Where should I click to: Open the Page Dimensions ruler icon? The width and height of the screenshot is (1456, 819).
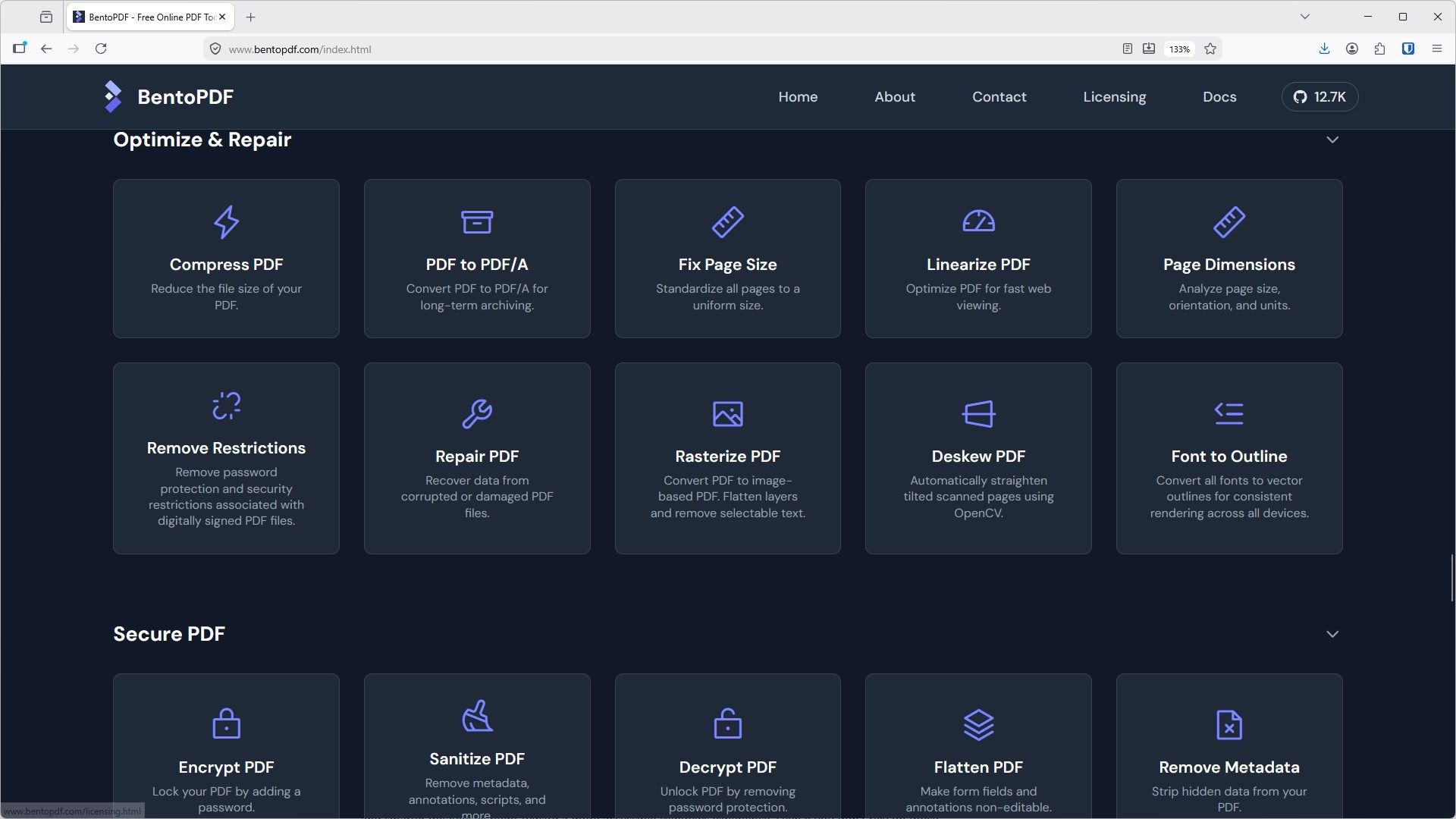click(x=1229, y=222)
